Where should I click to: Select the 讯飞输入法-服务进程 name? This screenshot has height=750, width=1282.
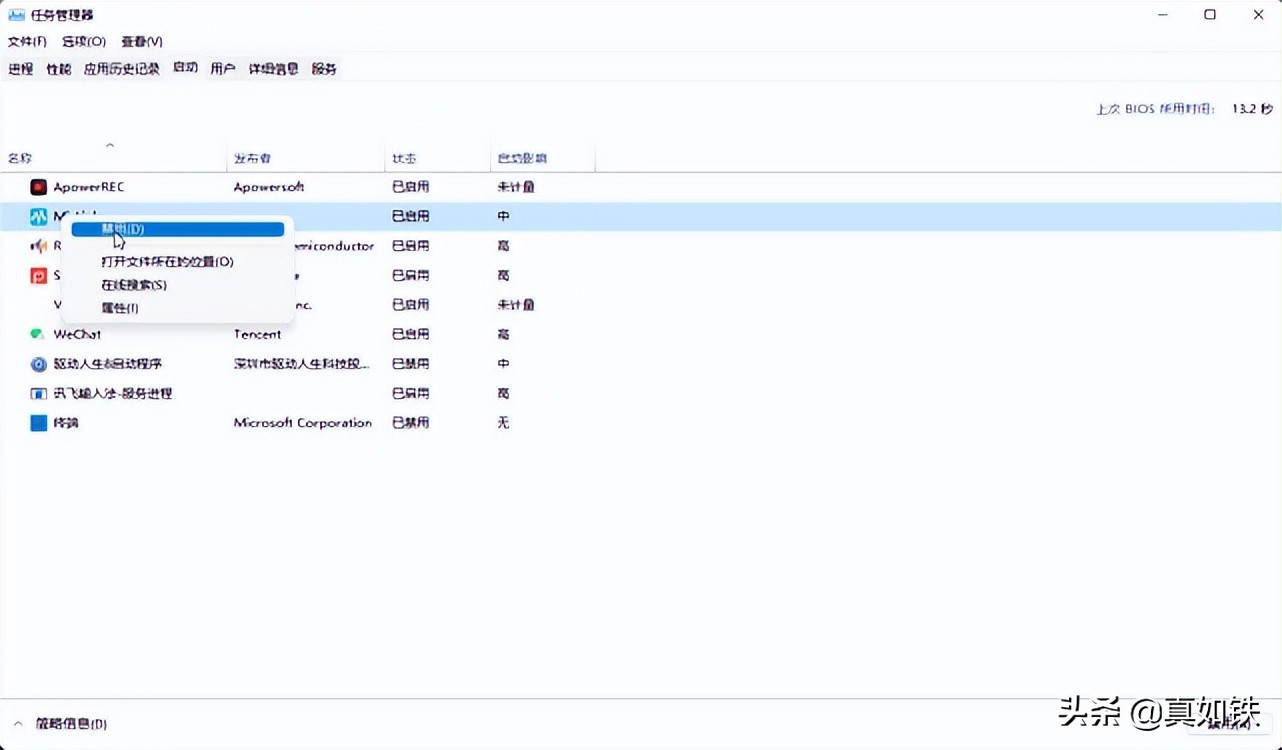[113, 393]
